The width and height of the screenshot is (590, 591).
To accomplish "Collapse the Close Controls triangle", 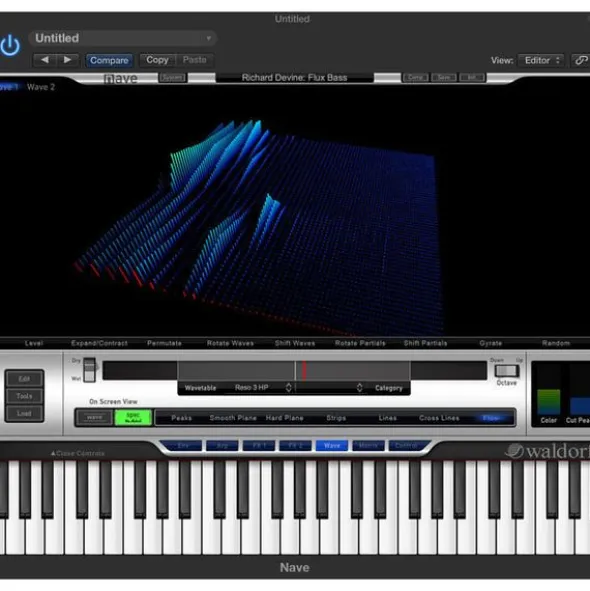I will pyautogui.click(x=53, y=453).
